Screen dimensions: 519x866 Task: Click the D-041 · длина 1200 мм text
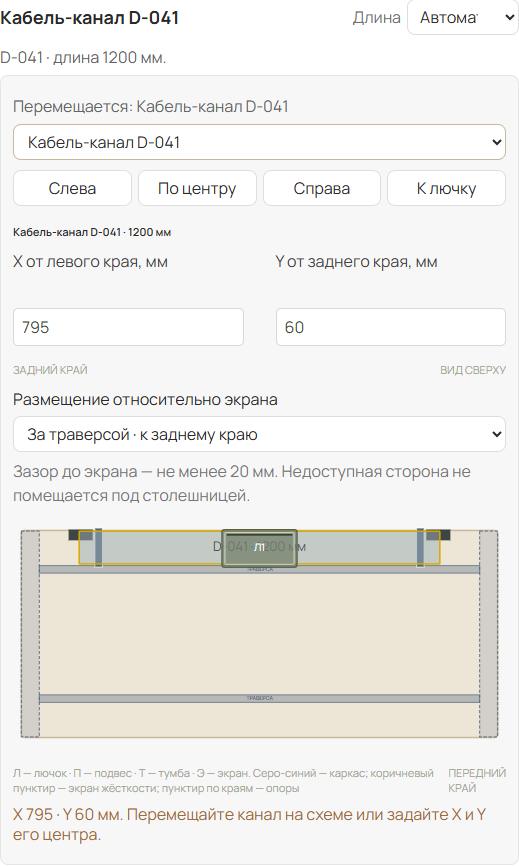click(83, 57)
